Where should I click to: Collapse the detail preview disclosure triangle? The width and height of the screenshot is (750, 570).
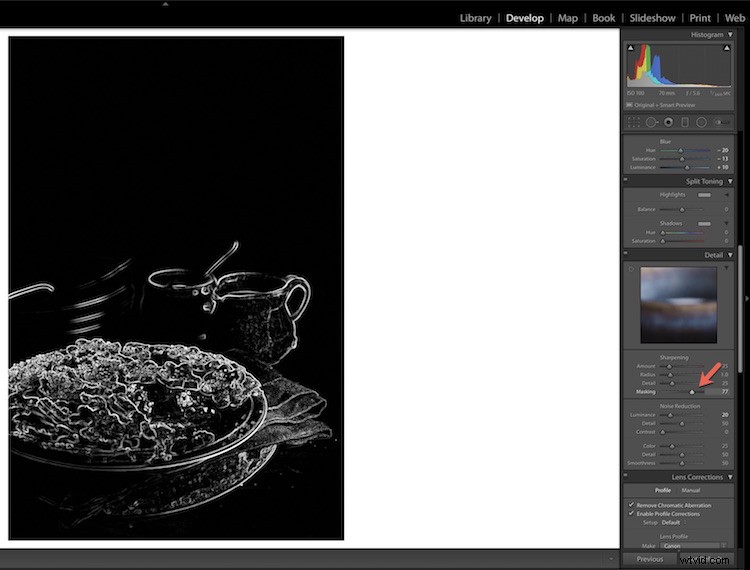[x=727, y=268]
